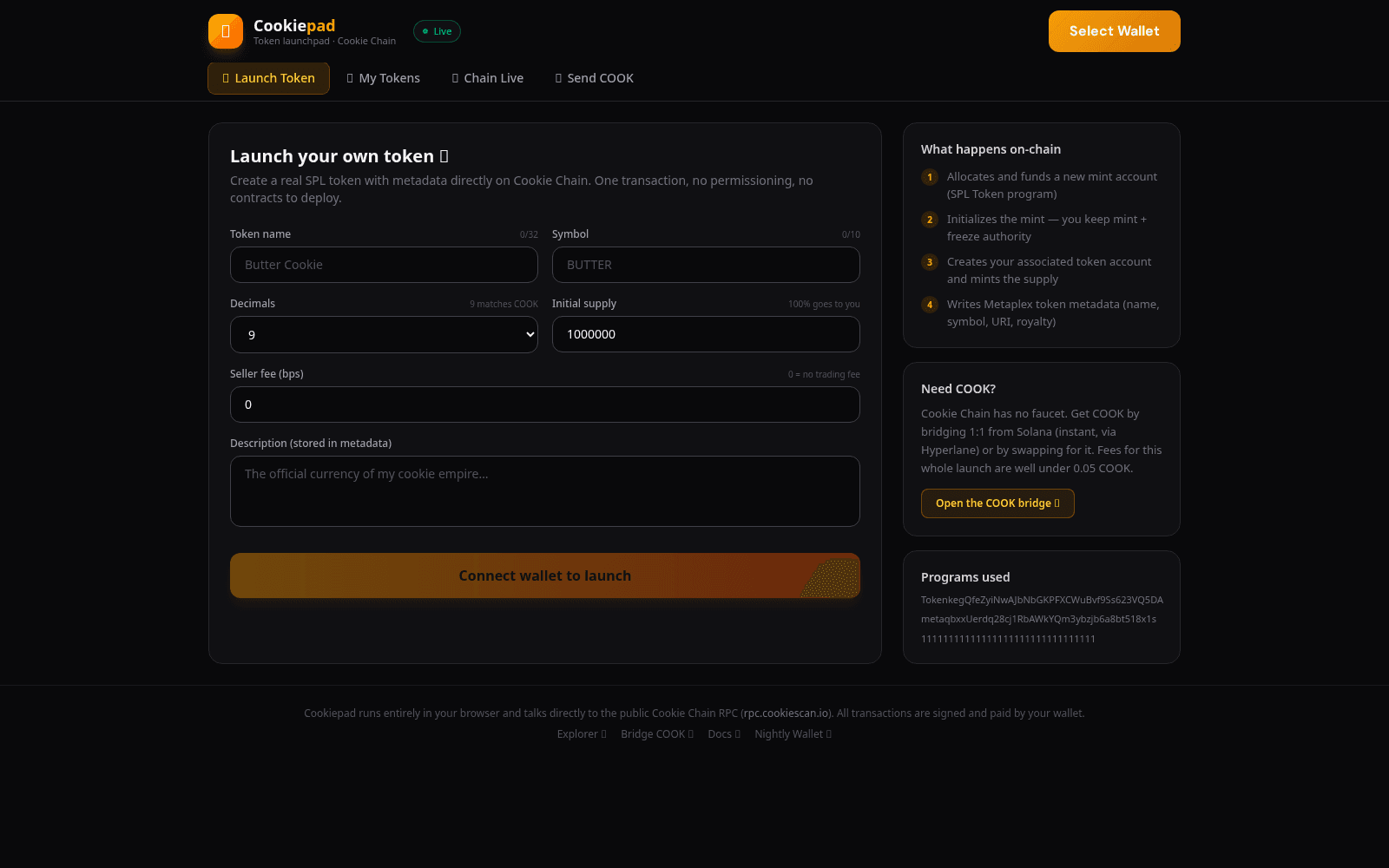Click the Tokenkeg program address text

(x=1042, y=600)
